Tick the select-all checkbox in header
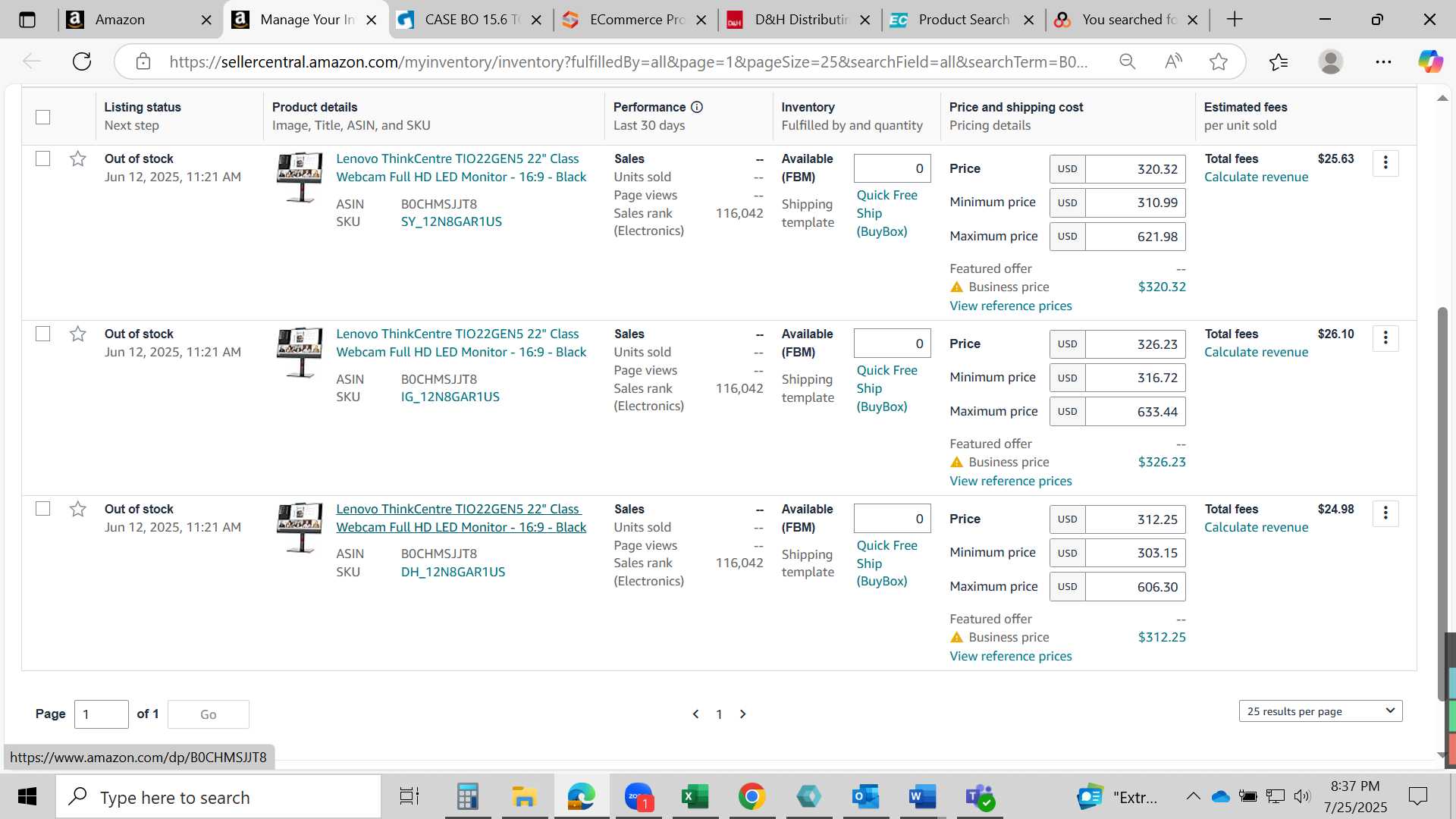Viewport: 1456px width, 819px height. [x=43, y=117]
